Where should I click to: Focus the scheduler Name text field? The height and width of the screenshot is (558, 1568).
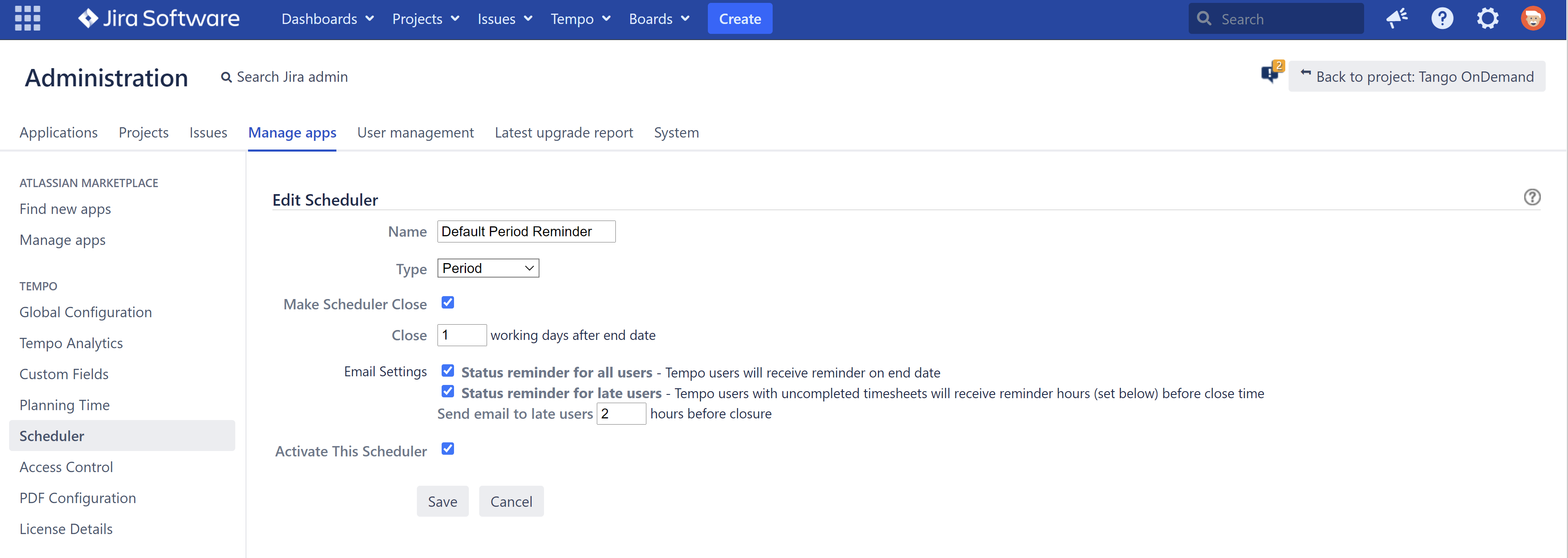526,231
